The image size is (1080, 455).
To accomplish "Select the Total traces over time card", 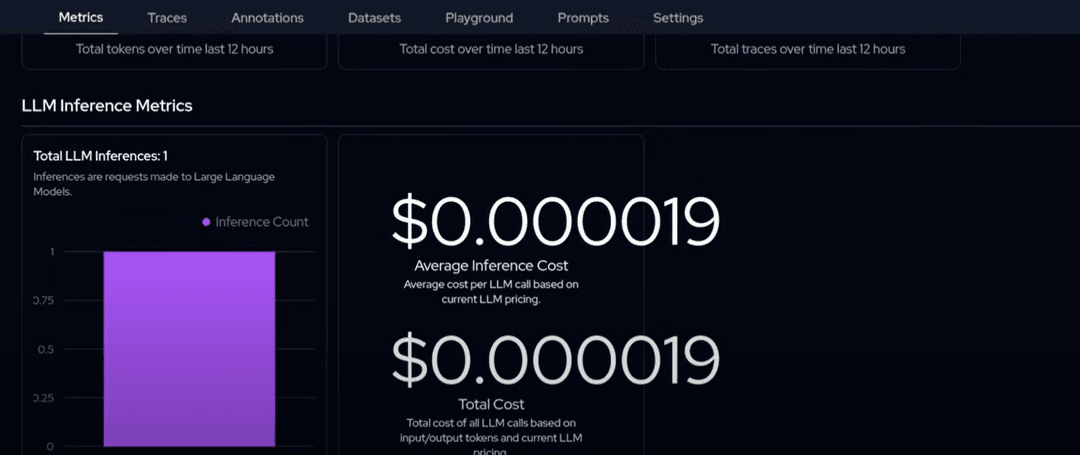I will 808,49.
